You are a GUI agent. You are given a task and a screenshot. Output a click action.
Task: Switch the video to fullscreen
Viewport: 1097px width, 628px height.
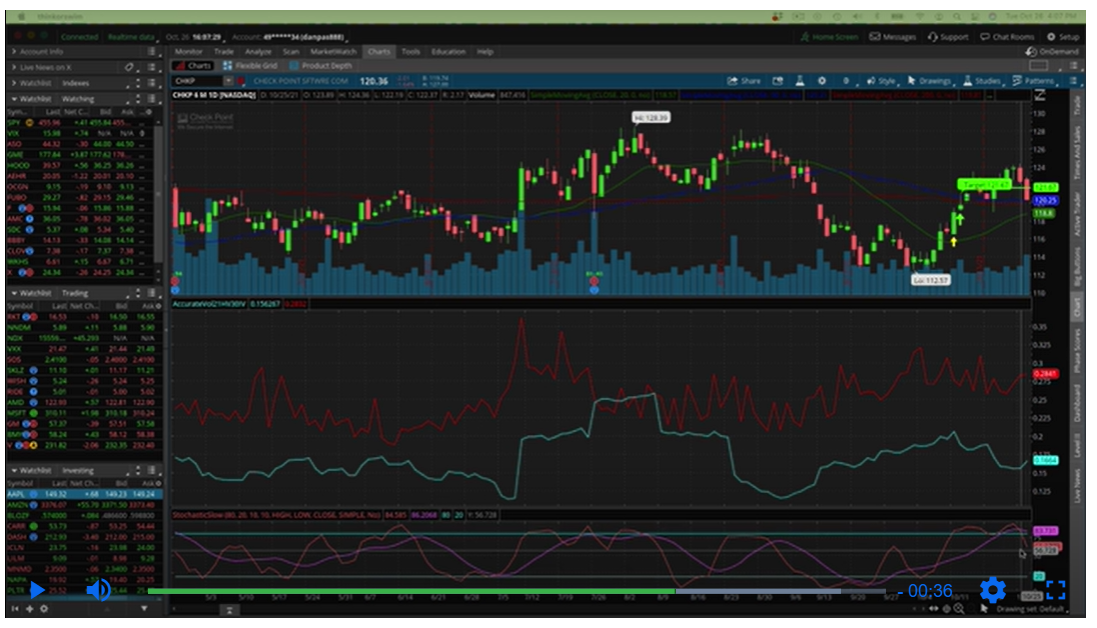point(1056,591)
